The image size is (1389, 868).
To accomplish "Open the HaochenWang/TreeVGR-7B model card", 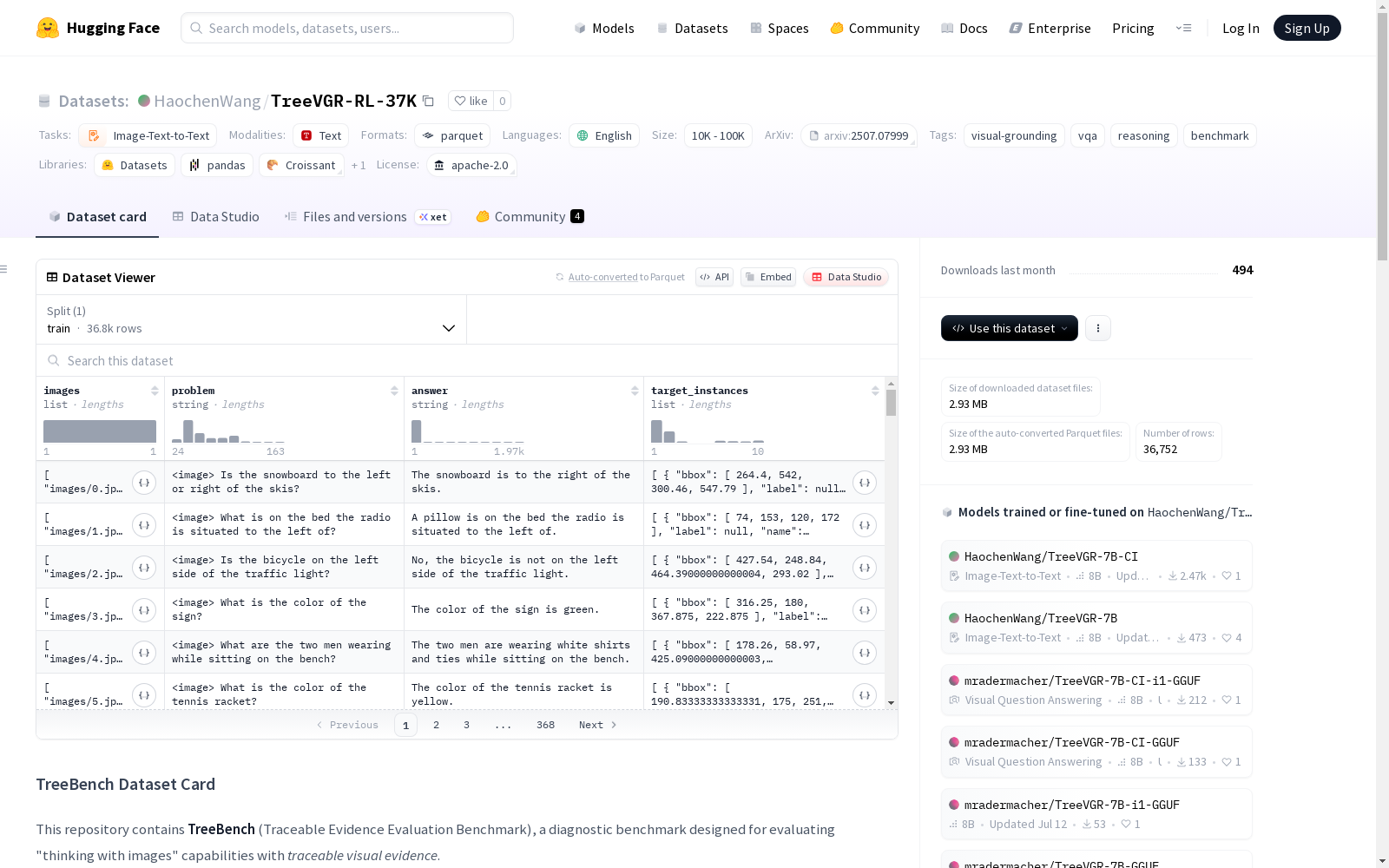I will coord(1096,628).
